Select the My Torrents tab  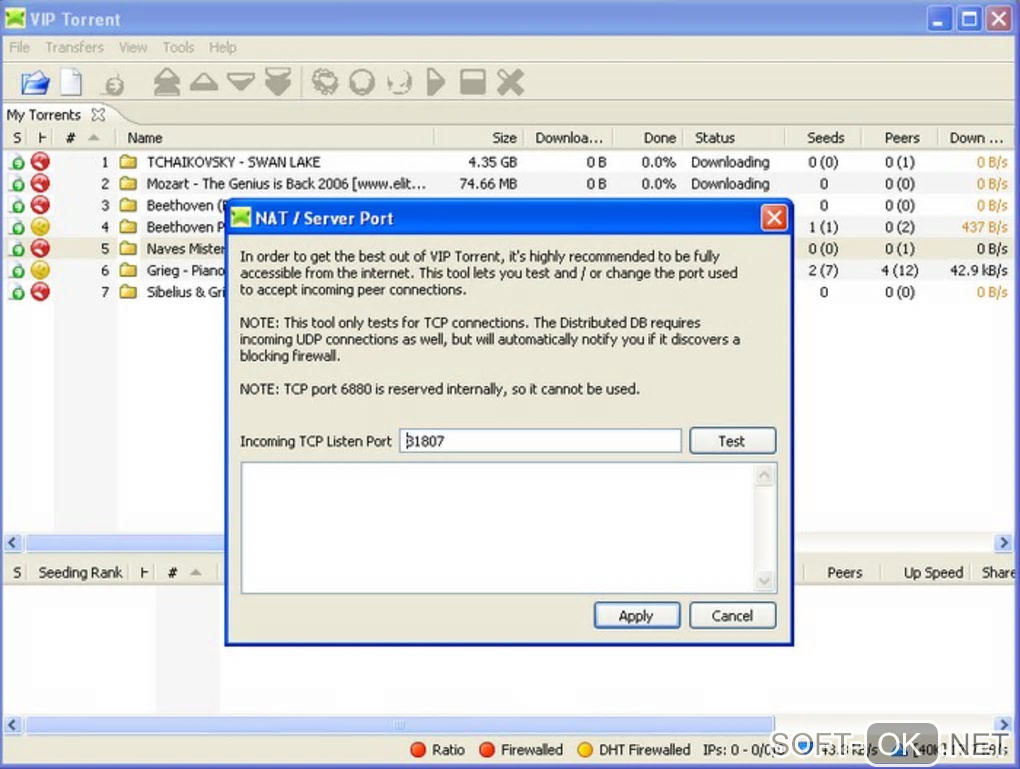click(44, 115)
